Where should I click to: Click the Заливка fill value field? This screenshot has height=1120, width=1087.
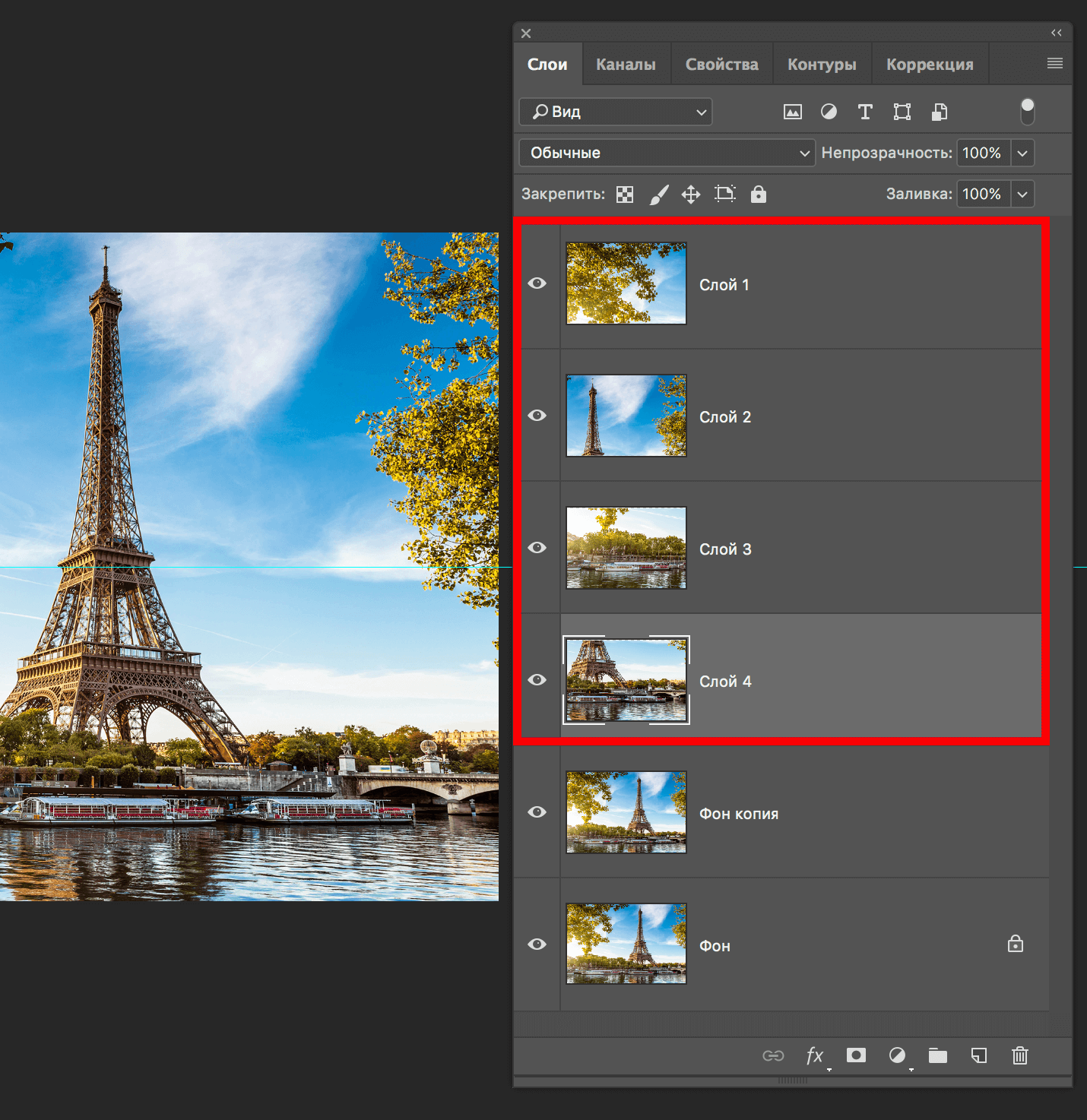point(982,194)
